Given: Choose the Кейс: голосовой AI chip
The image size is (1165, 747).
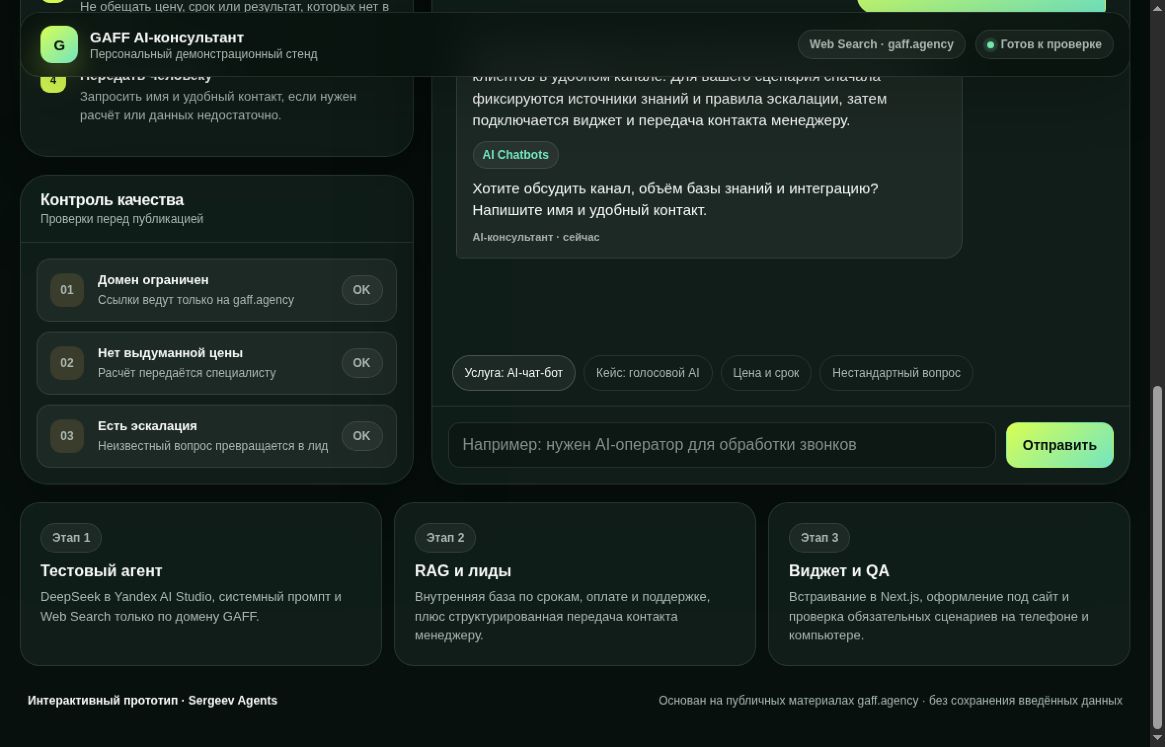Looking at the screenshot, I should [648, 373].
